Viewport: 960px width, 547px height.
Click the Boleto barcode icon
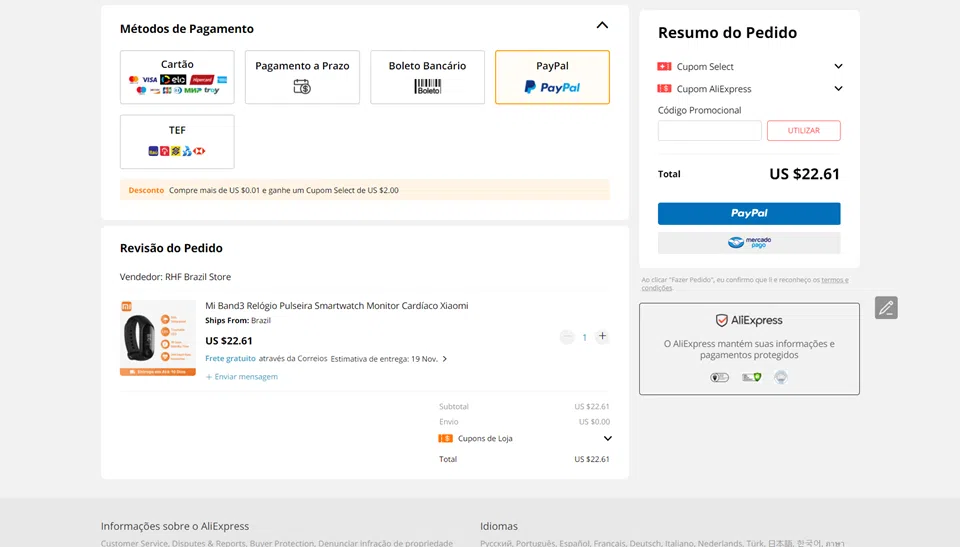(x=427, y=86)
